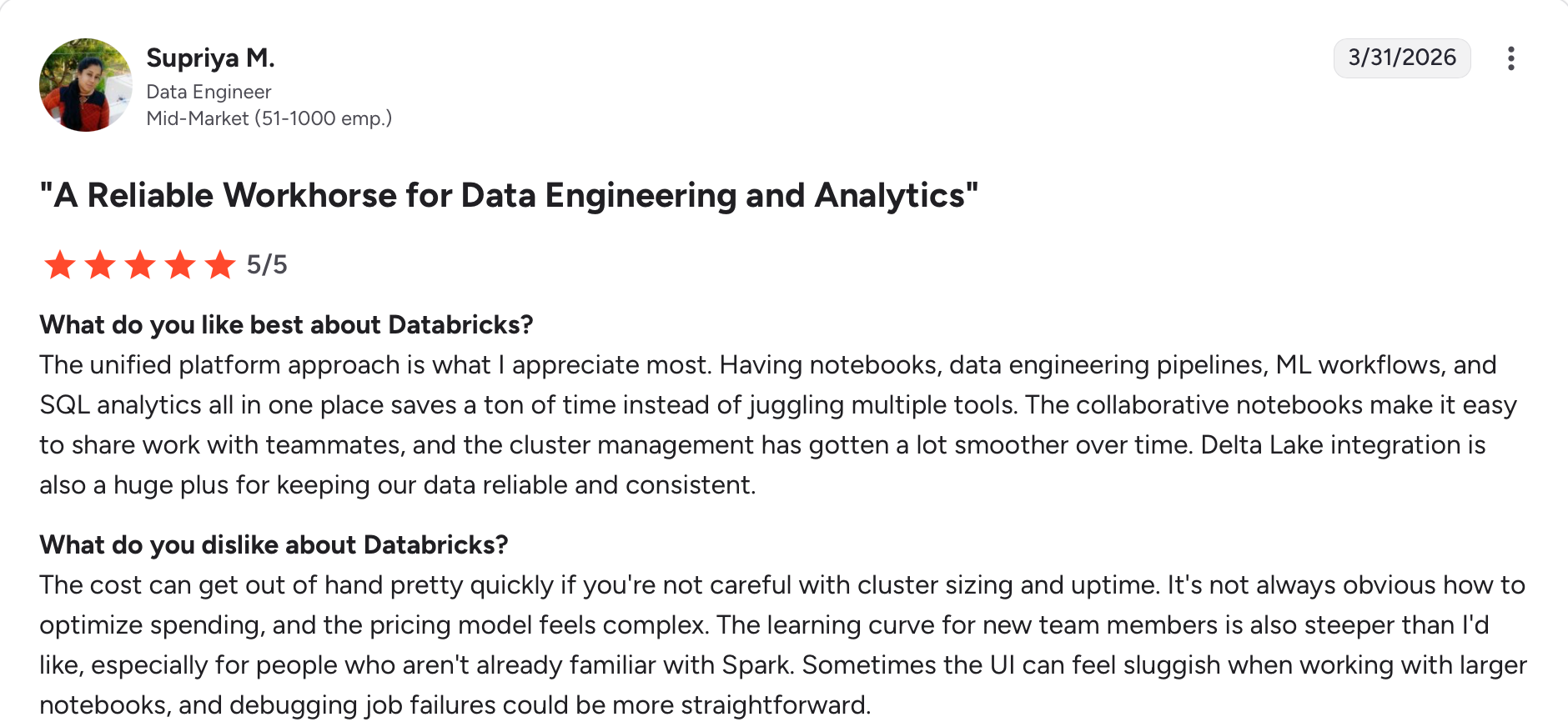Select the third rating star

[140, 265]
